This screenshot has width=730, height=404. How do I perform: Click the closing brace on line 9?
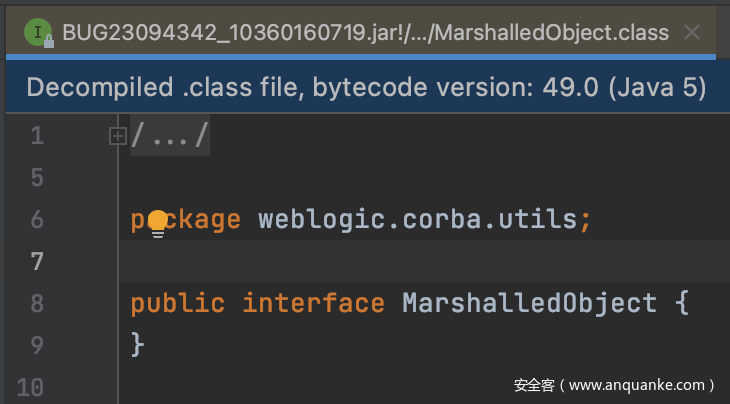pos(138,344)
